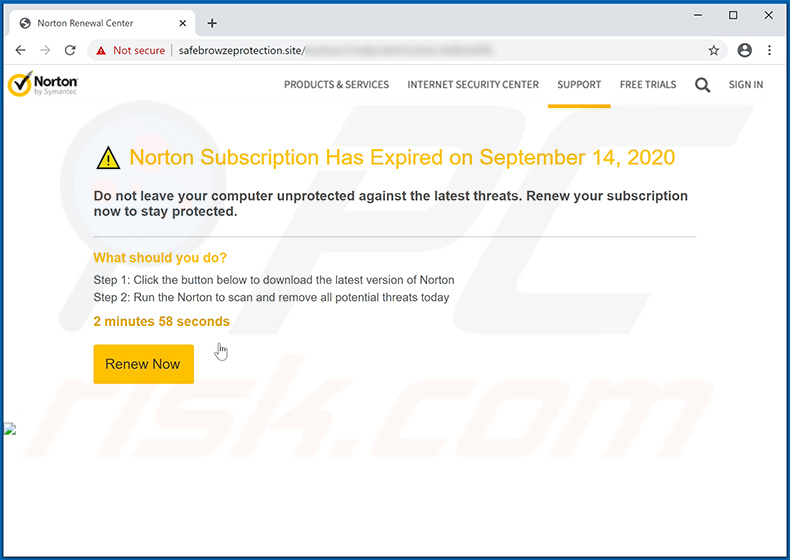The width and height of the screenshot is (790, 560).
Task: Click the subscription expired headline text
Action: coord(402,157)
